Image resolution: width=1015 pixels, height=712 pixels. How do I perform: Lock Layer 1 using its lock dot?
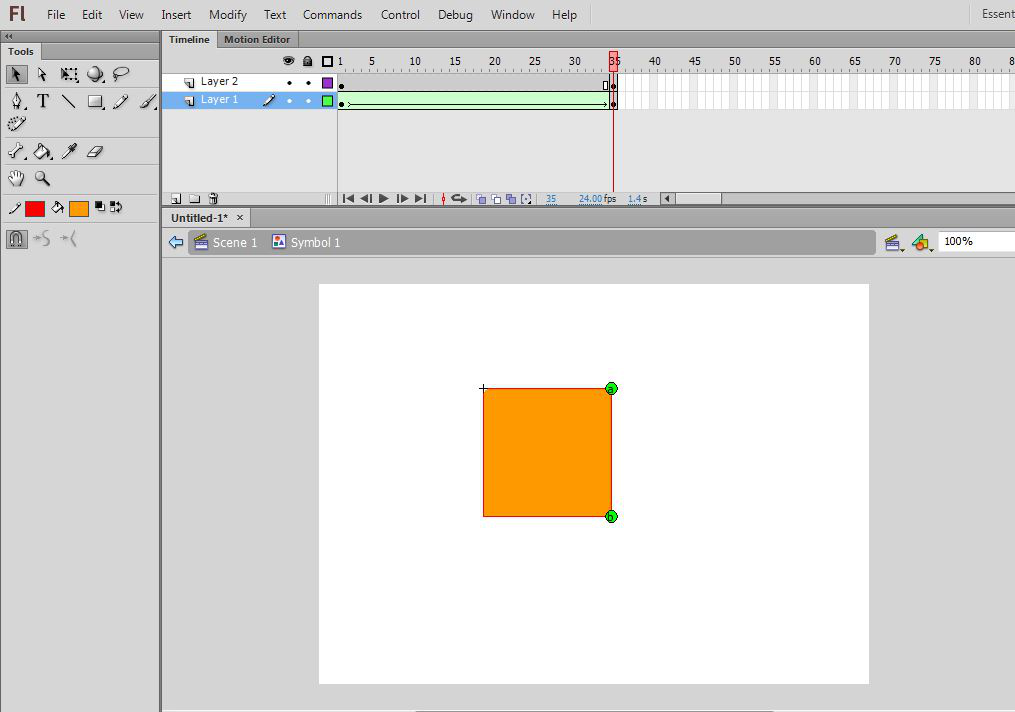[308, 100]
